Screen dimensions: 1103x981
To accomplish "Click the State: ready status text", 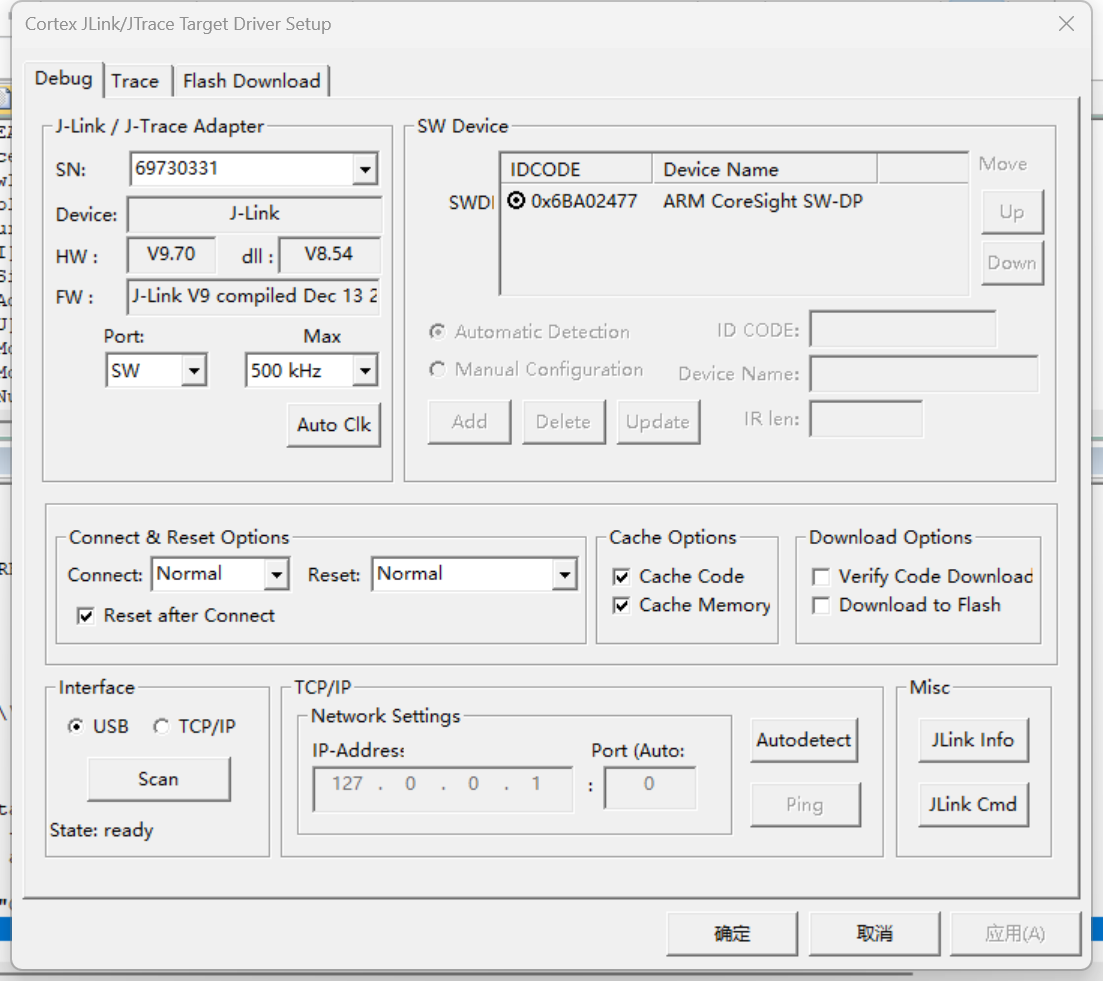I will pos(101,831).
